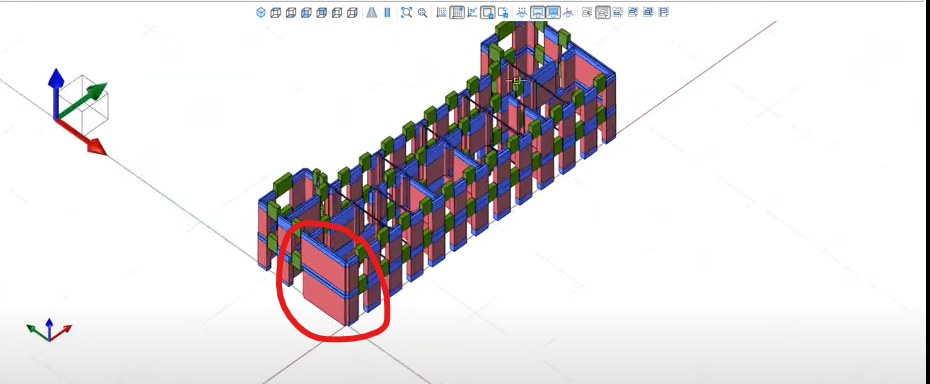Select the back-face cube view icon
This screenshot has width=930, height=384.
point(321,12)
